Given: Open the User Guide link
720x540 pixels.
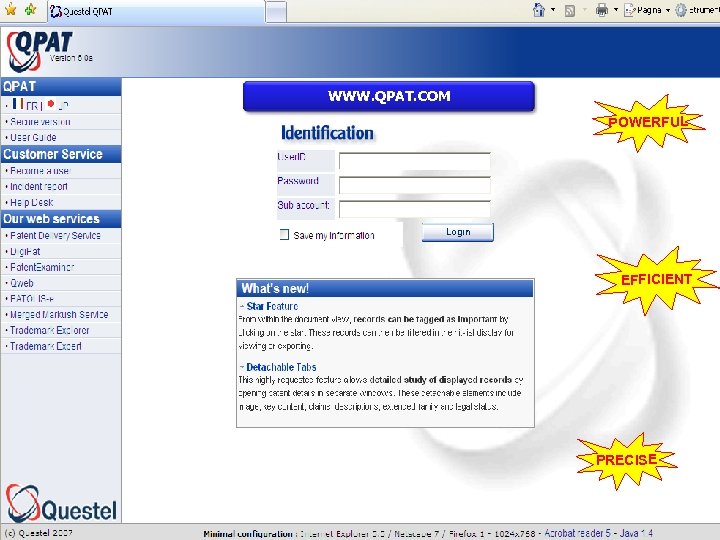Looking at the screenshot, I should point(33,138).
